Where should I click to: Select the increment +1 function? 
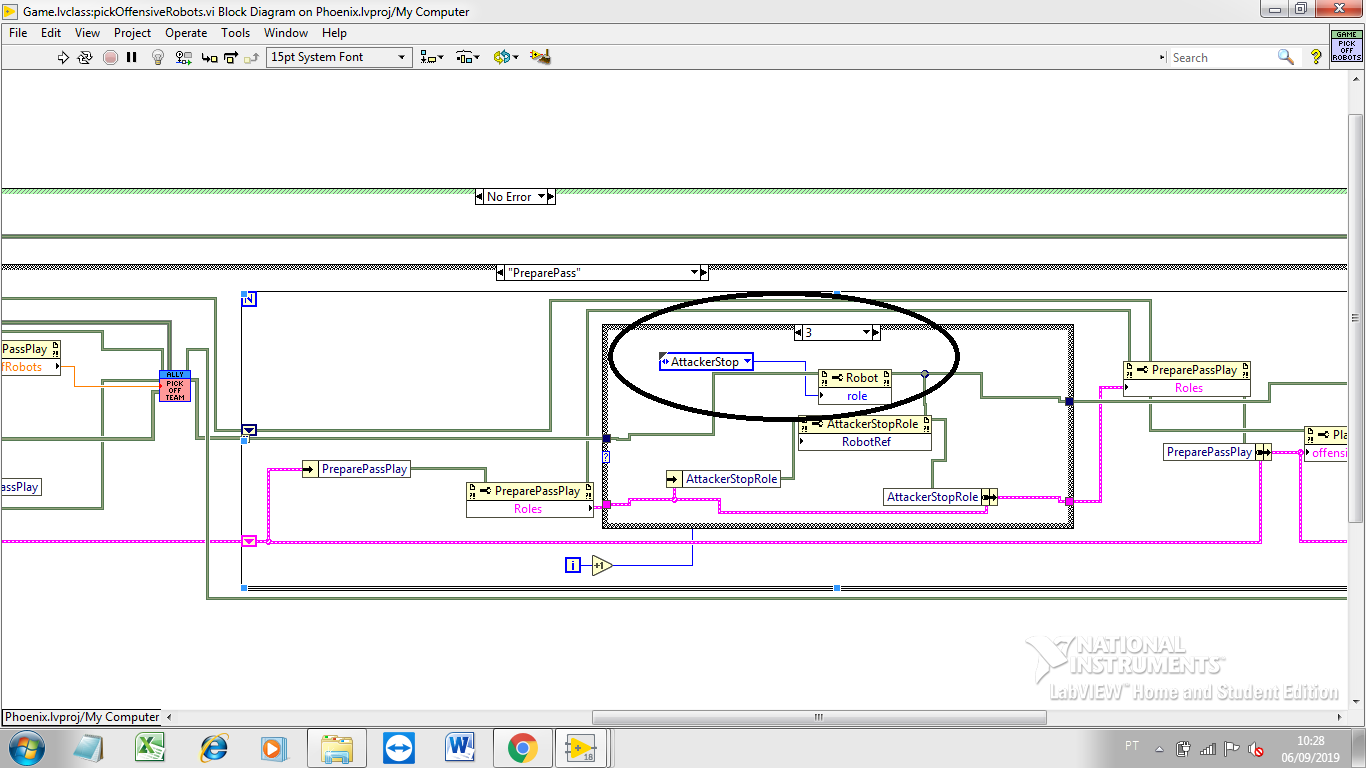coord(601,566)
